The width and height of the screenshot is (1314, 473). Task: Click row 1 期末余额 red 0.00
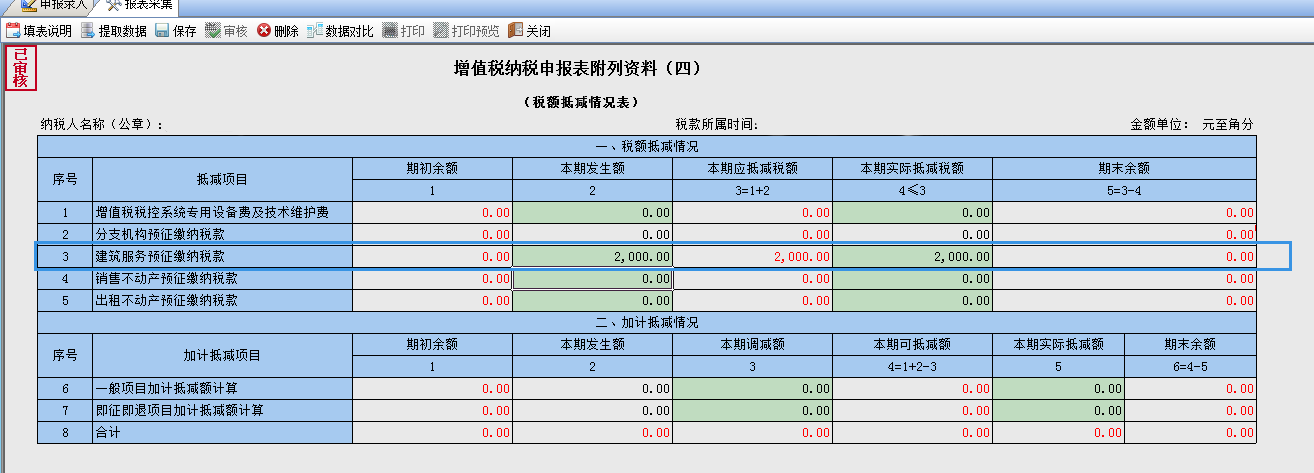(x=1124, y=212)
